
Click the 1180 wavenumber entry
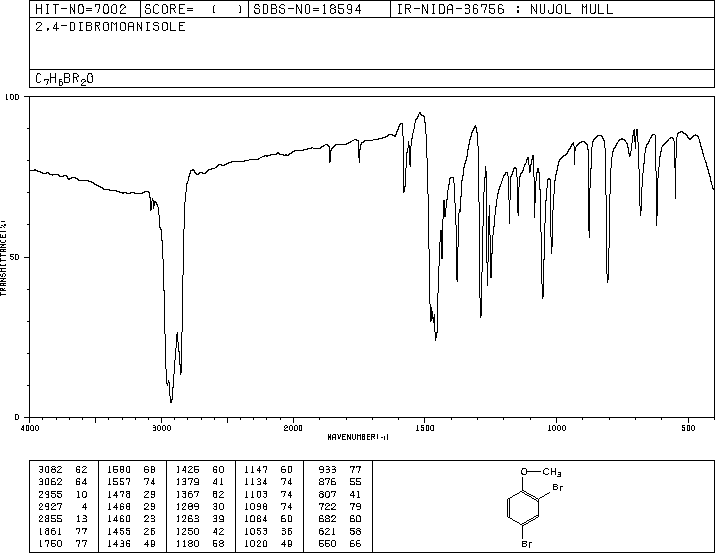tap(187, 544)
